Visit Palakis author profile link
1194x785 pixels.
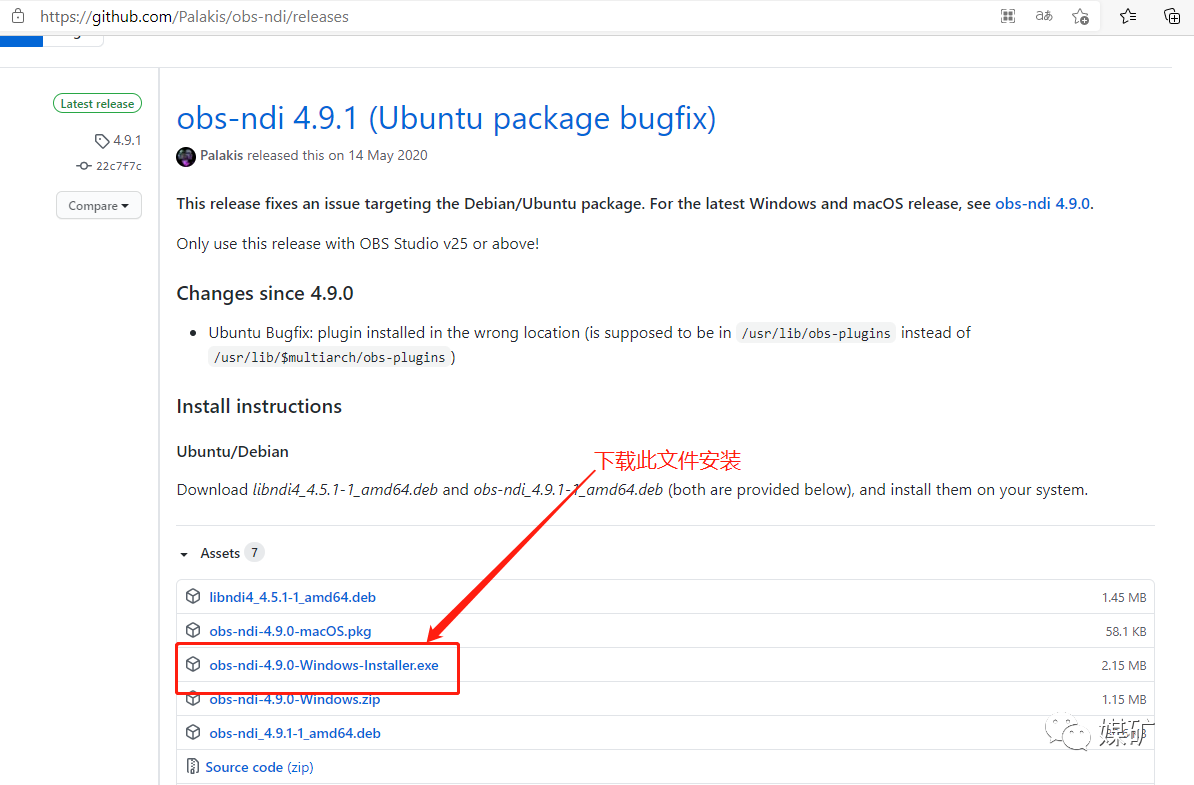click(x=221, y=155)
